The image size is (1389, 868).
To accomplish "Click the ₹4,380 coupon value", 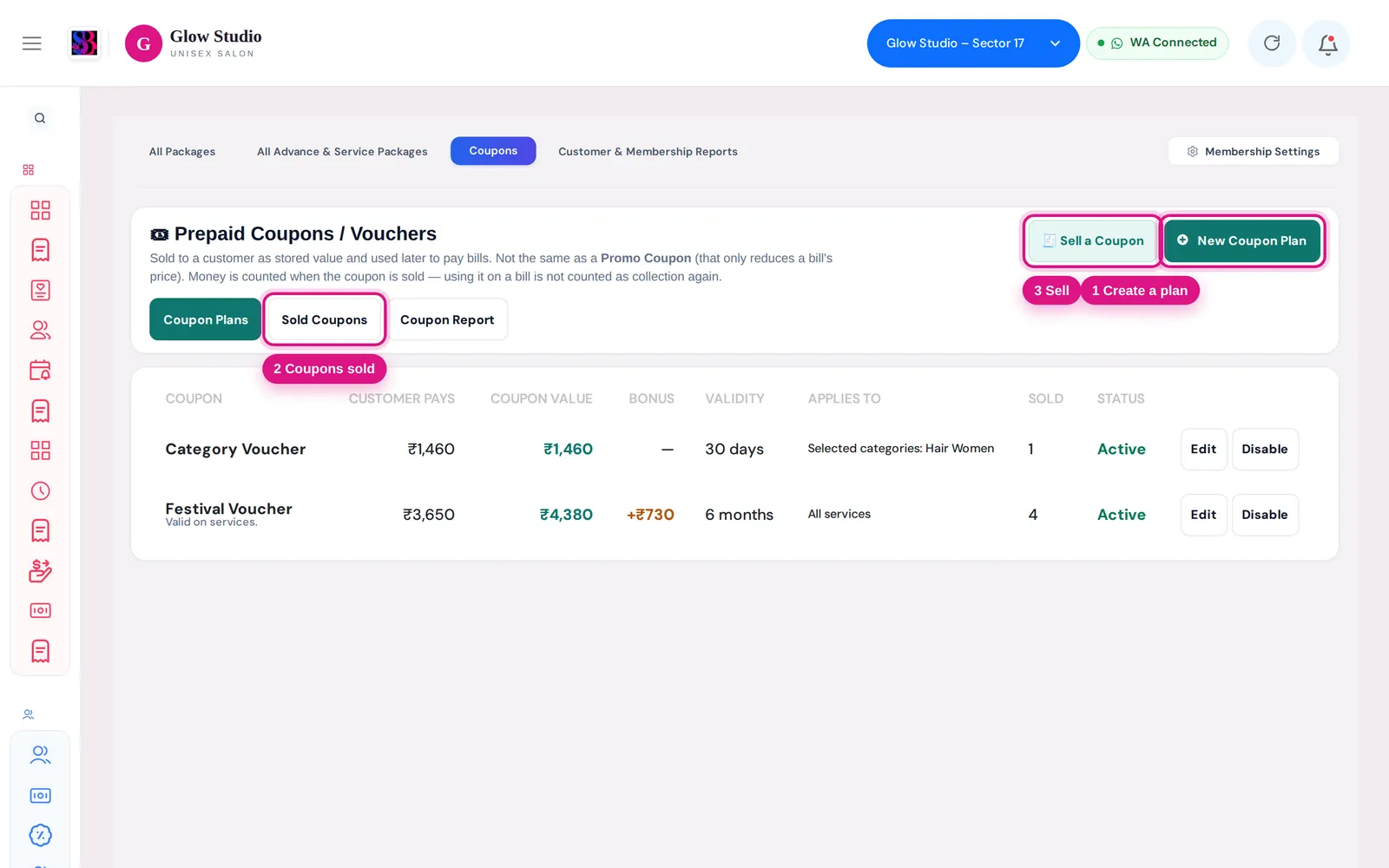I will point(566,515).
